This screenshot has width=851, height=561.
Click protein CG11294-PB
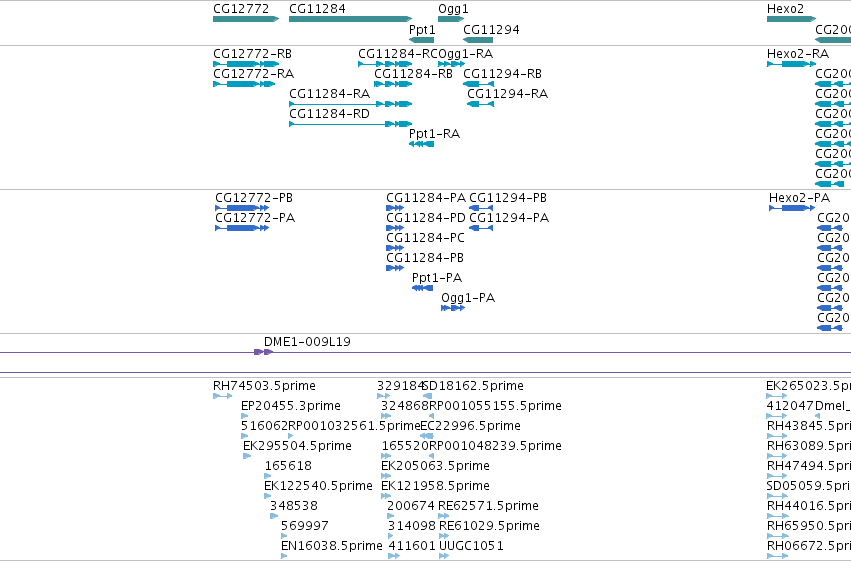[x=481, y=208]
